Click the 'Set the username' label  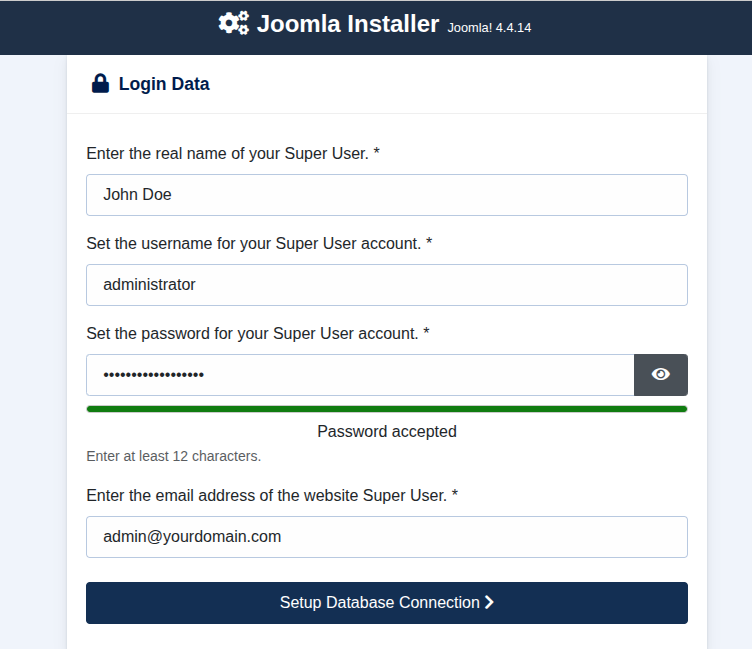pos(259,244)
